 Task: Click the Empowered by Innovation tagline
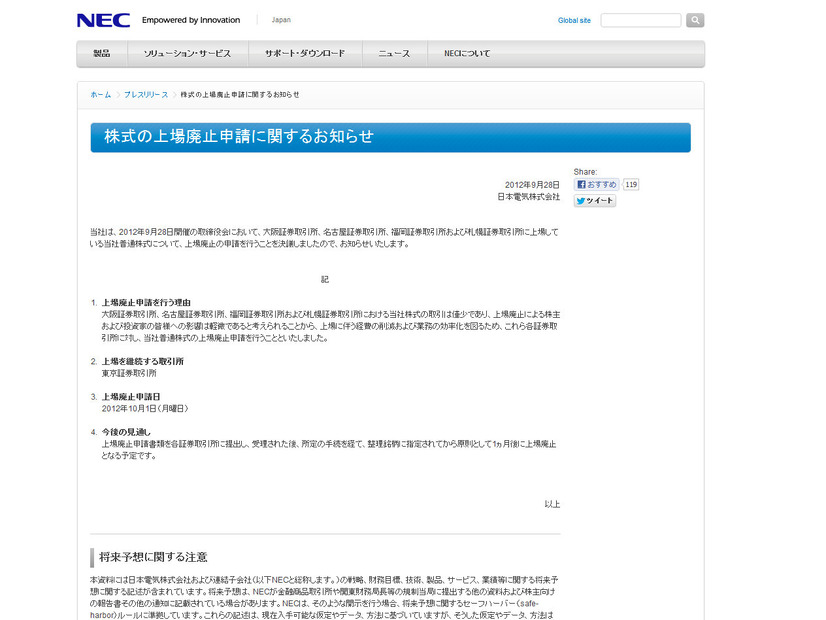tap(191, 20)
